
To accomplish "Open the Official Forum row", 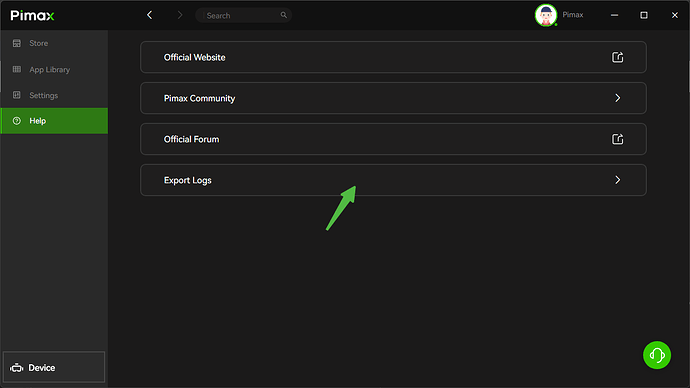I will (393, 139).
